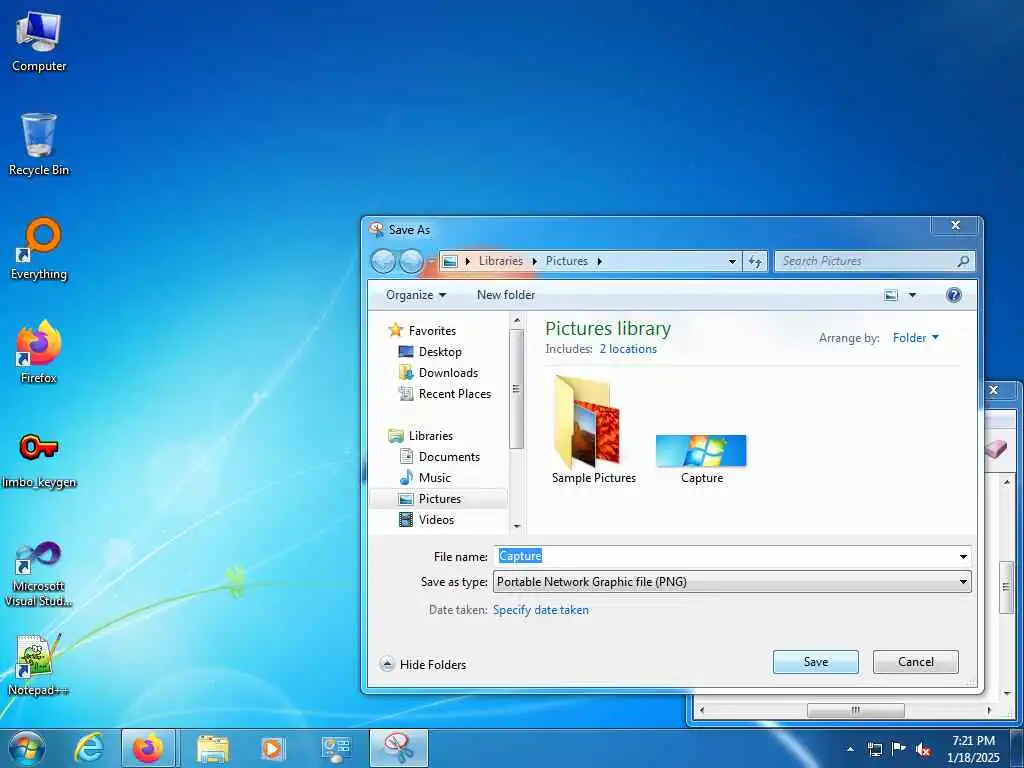The height and width of the screenshot is (768, 1024).
Task: Open the Save as type dropdown
Action: (732, 582)
